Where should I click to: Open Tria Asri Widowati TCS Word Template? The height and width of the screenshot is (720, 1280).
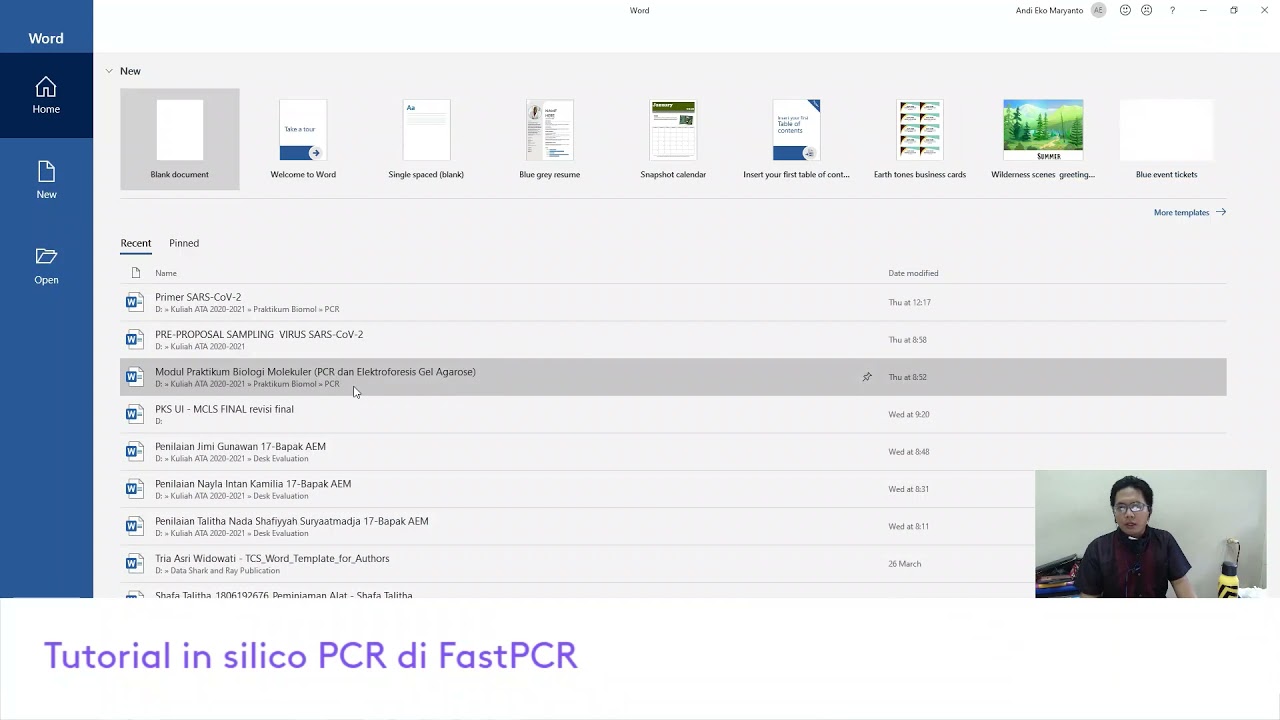pyautogui.click(x=577, y=564)
